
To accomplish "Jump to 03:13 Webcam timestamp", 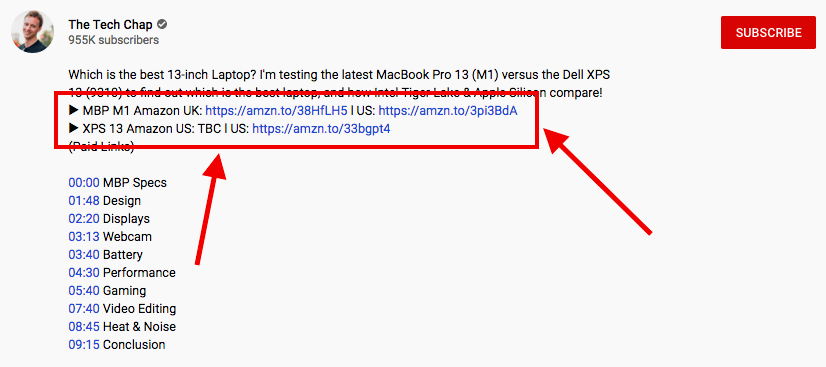I will pos(84,236).
